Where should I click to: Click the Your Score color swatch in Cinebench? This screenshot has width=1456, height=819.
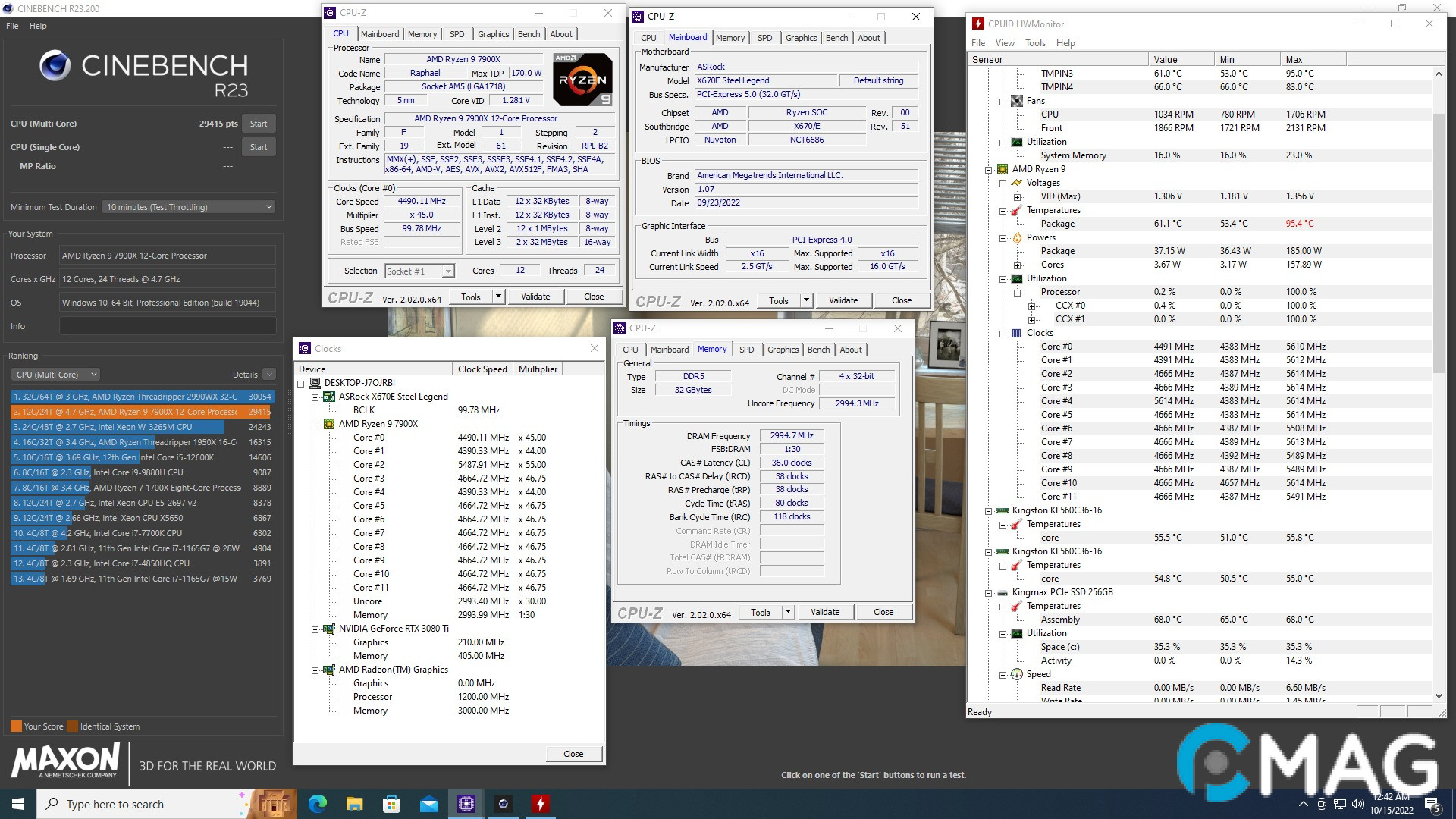(15, 726)
